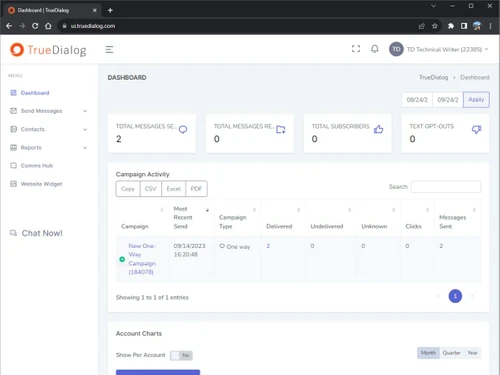Screen dimensions: 500x375
Task: Open the browser extensions puzzle icon
Action: [451, 26]
